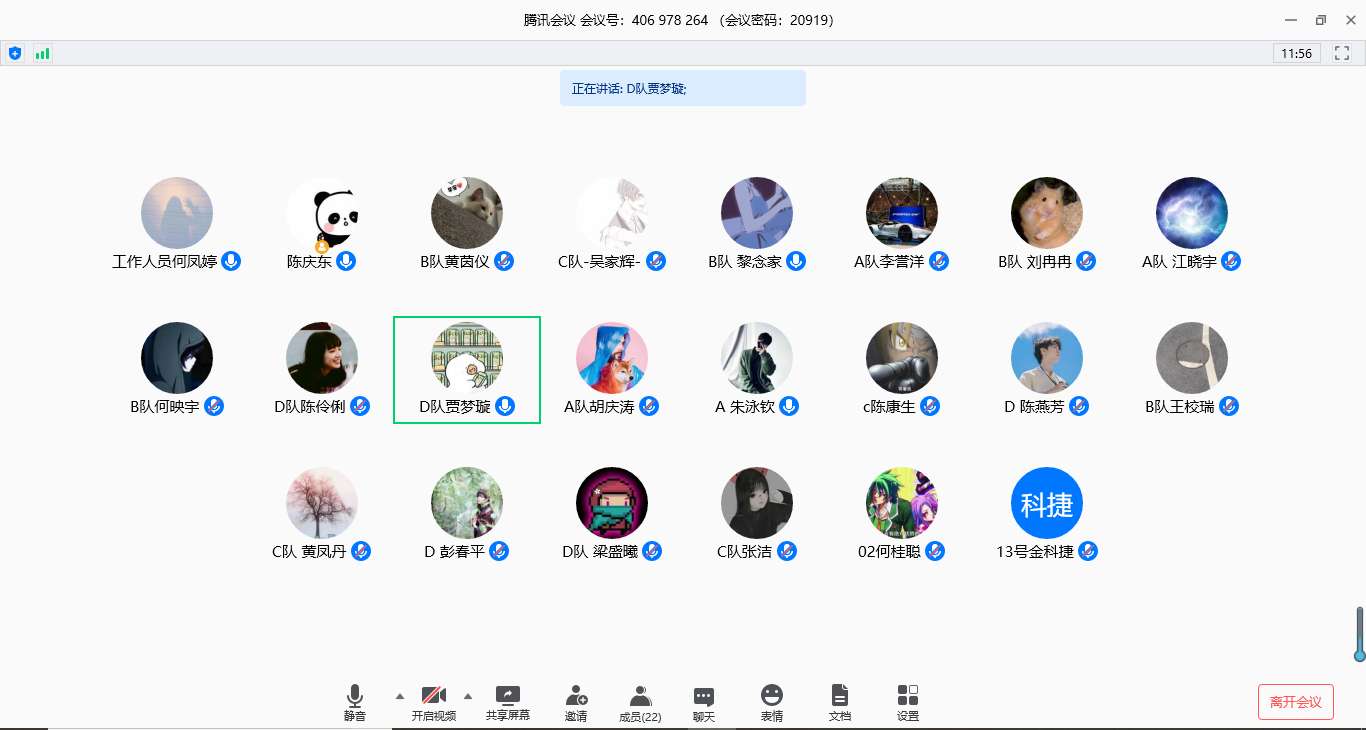Open the Settings (设置) icon
The width and height of the screenshot is (1366, 730).
(907, 703)
